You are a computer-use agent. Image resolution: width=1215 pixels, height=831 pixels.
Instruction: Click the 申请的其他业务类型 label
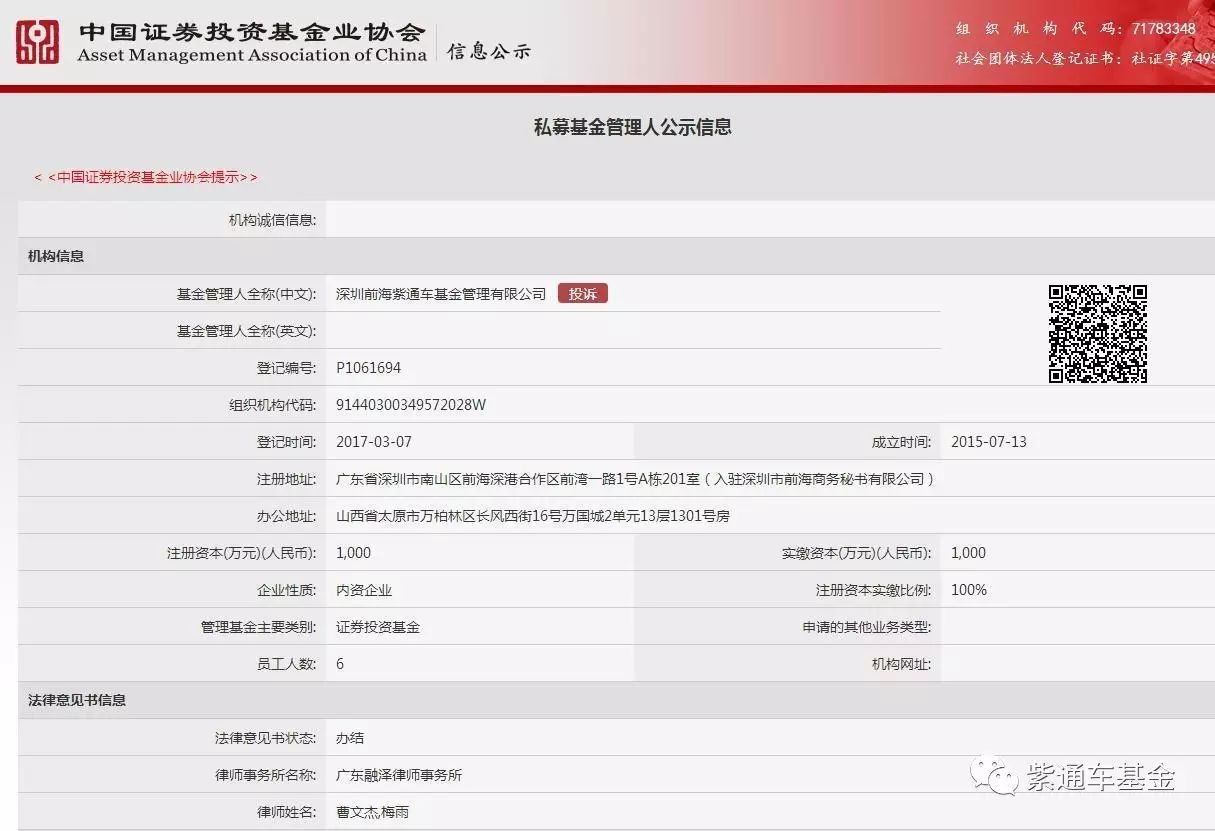[866, 627]
